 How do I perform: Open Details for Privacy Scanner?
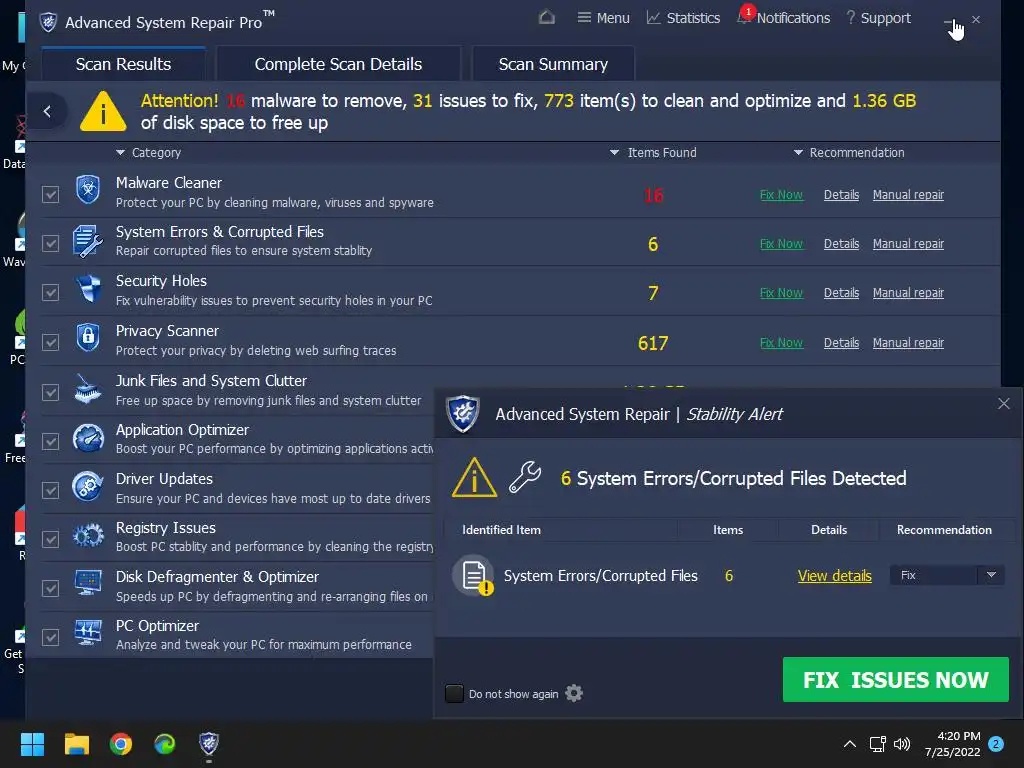point(841,343)
